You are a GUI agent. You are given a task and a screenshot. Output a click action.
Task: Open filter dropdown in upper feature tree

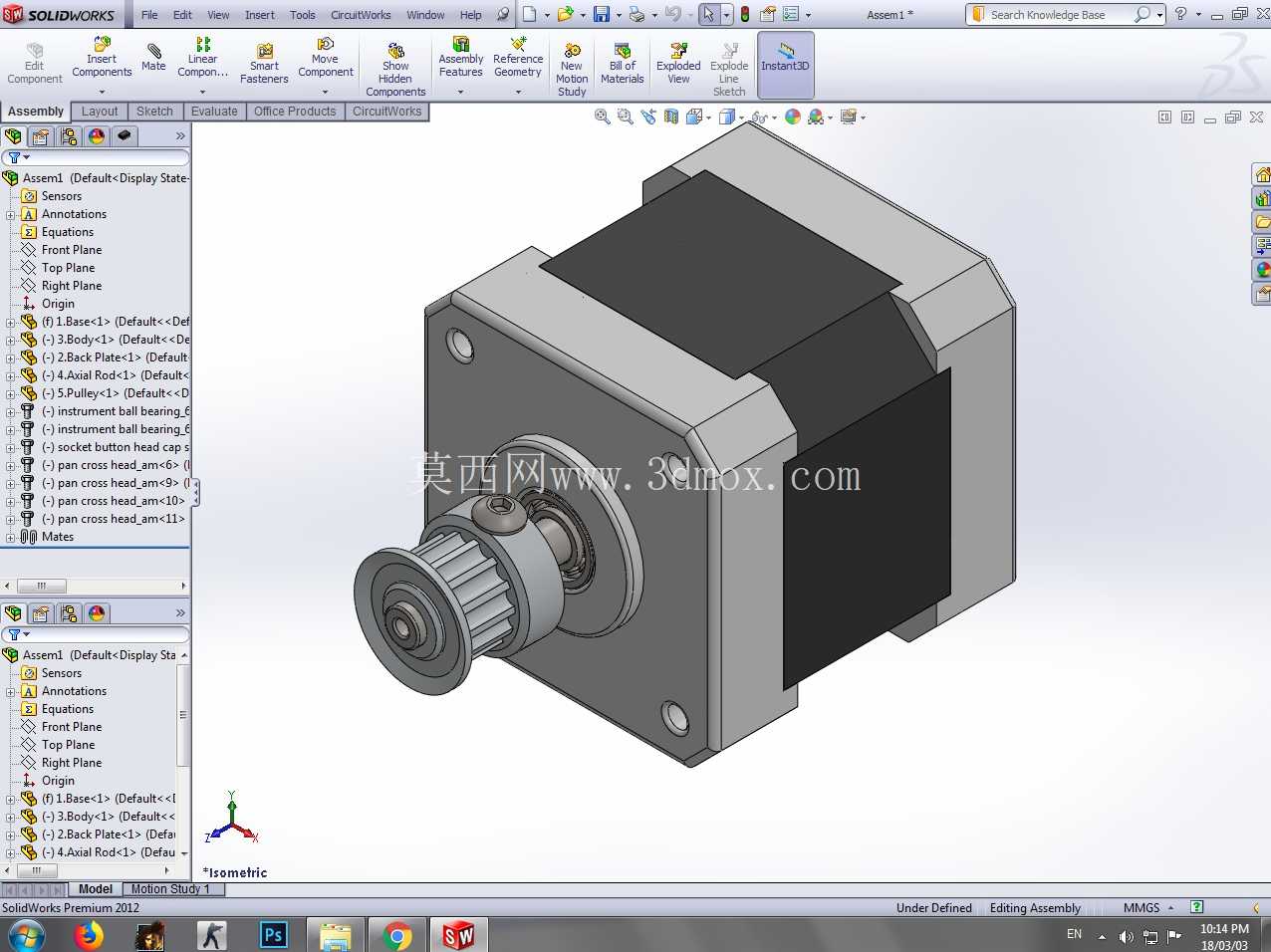(x=18, y=157)
